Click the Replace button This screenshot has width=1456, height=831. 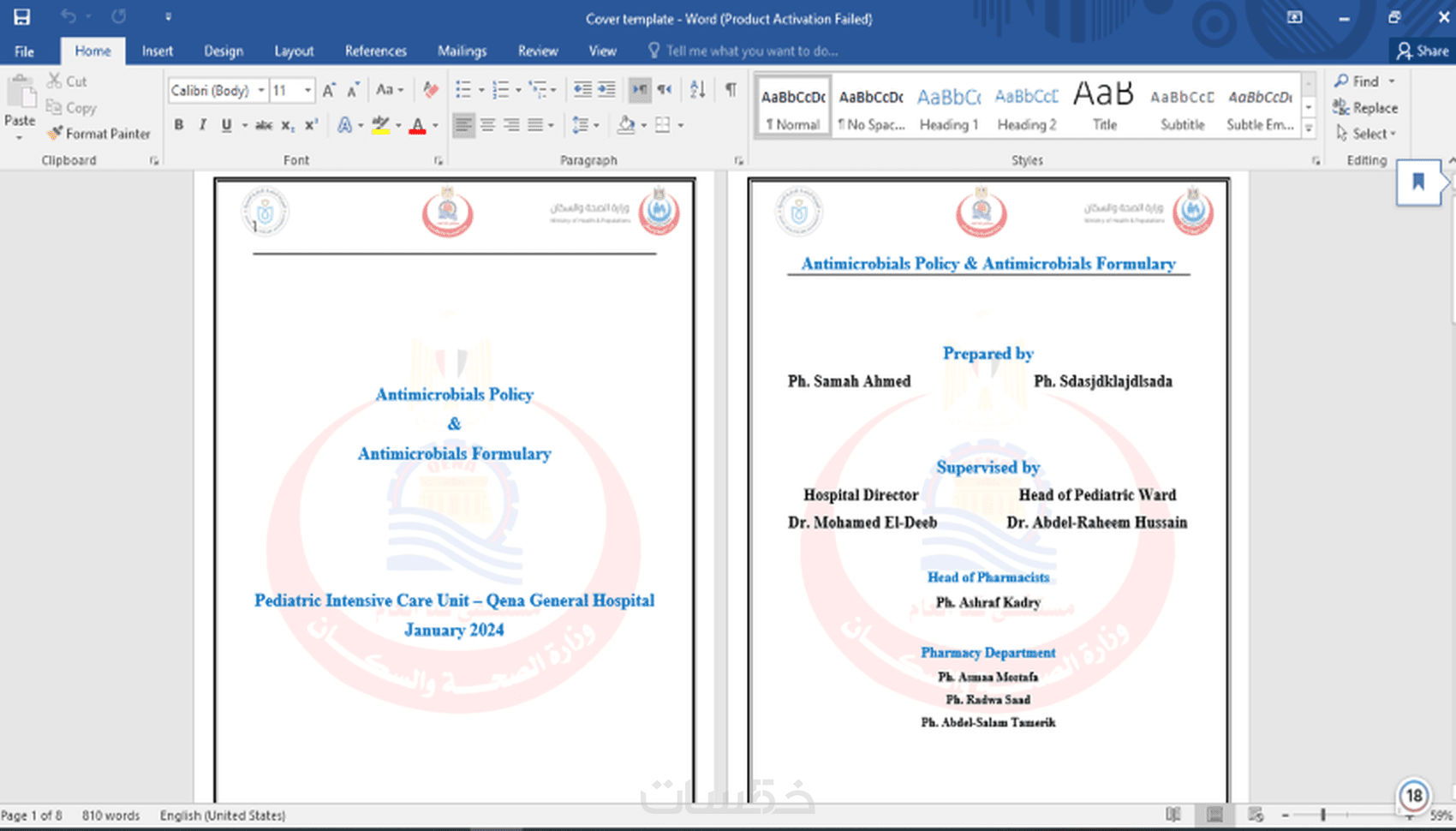[x=1365, y=108]
